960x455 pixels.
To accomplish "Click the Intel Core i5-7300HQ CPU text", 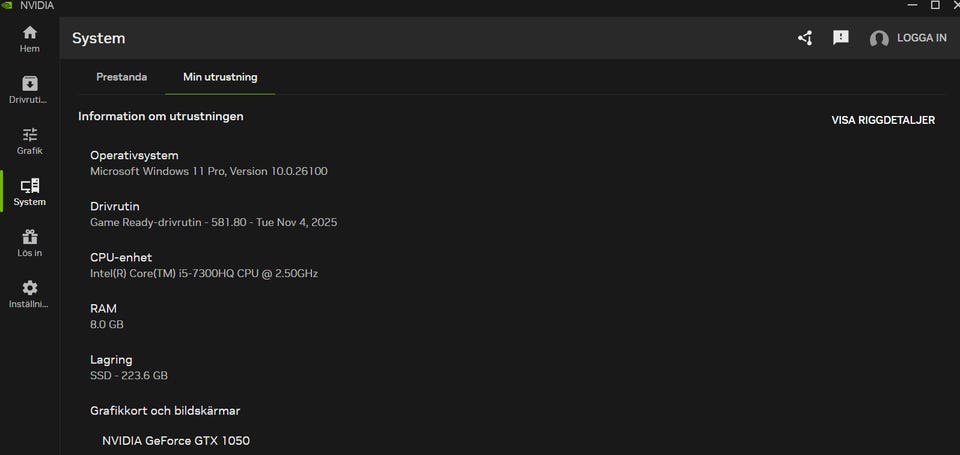I will coord(204,273).
